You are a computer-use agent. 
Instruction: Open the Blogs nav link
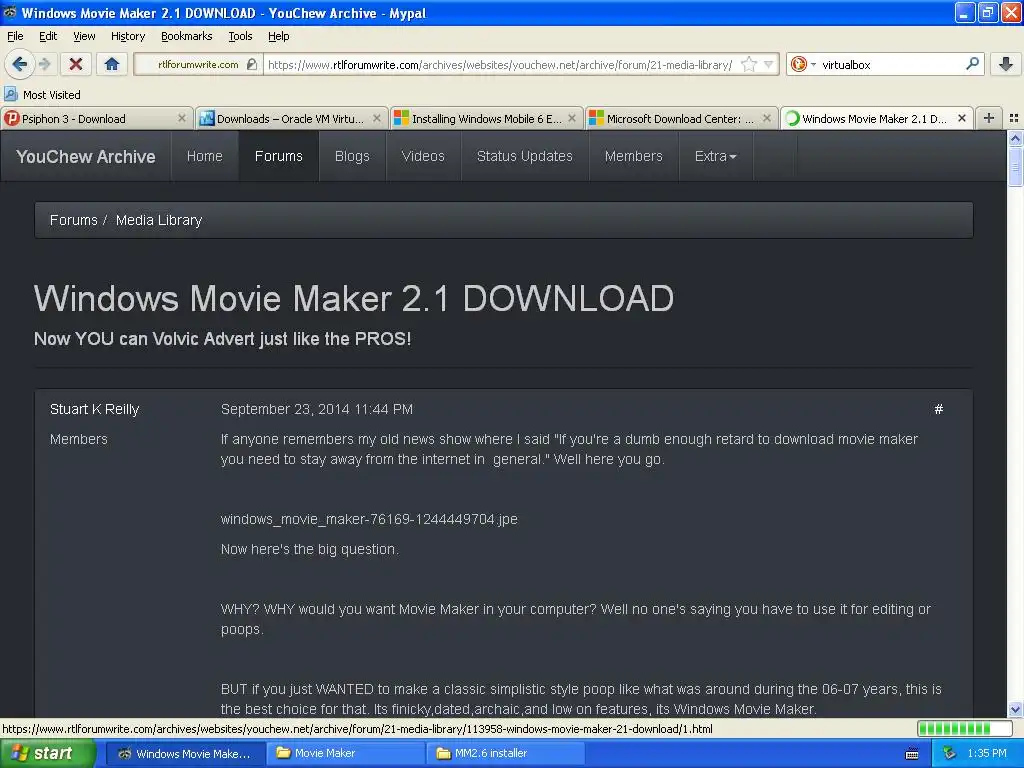352,156
